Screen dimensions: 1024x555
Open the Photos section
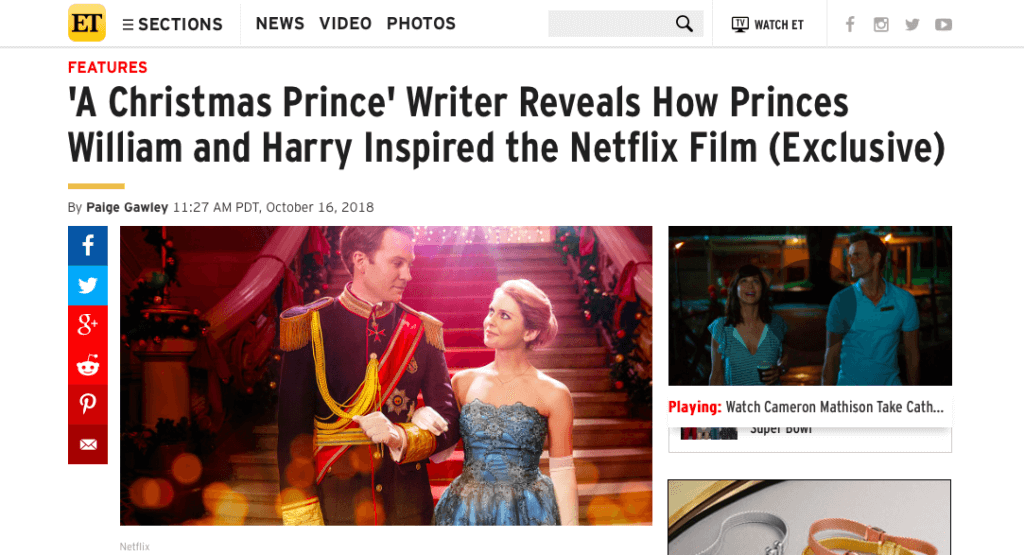(x=421, y=24)
